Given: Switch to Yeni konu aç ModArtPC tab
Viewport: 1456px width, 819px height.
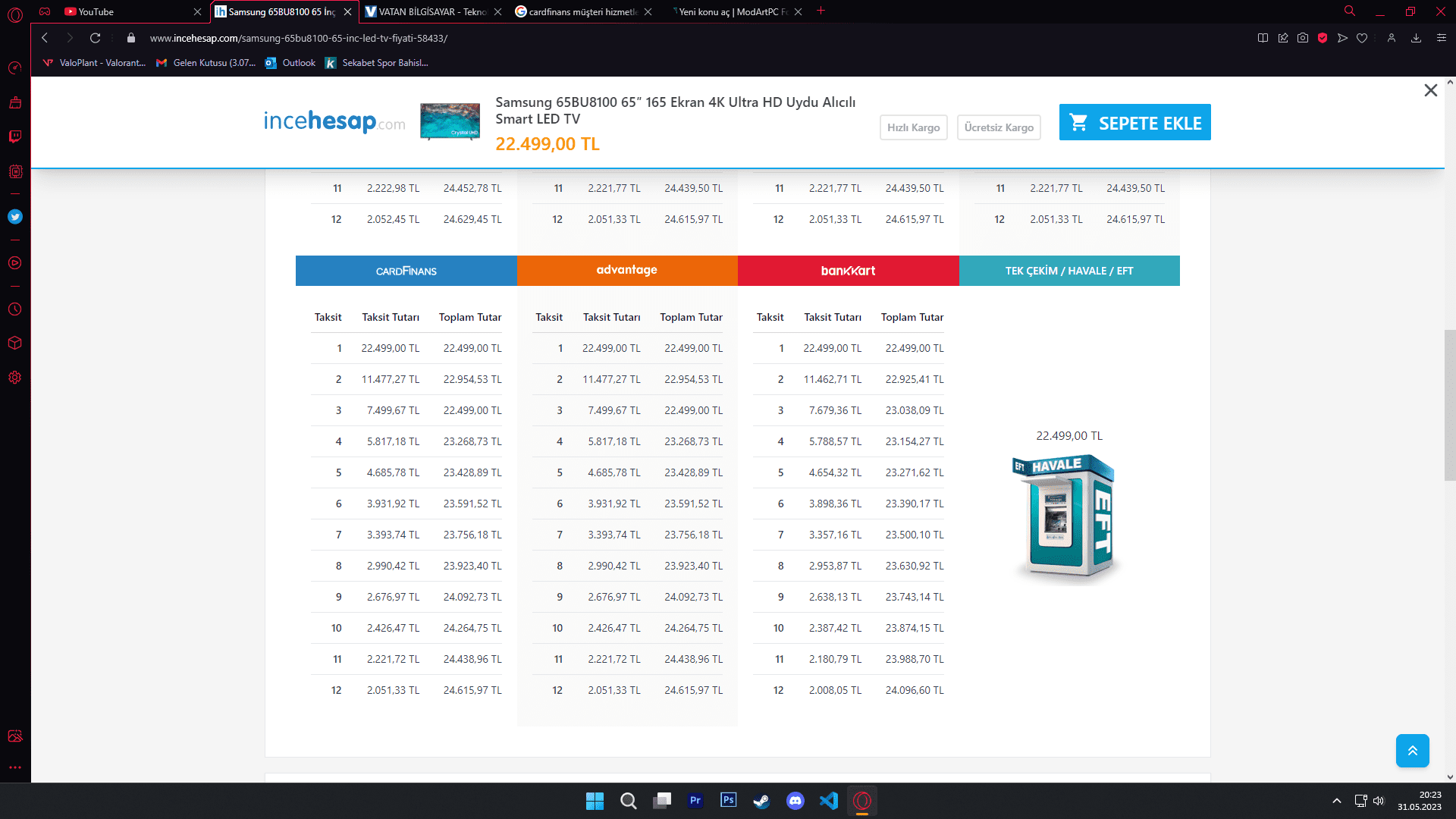Looking at the screenshot, I should click(733, 11).
